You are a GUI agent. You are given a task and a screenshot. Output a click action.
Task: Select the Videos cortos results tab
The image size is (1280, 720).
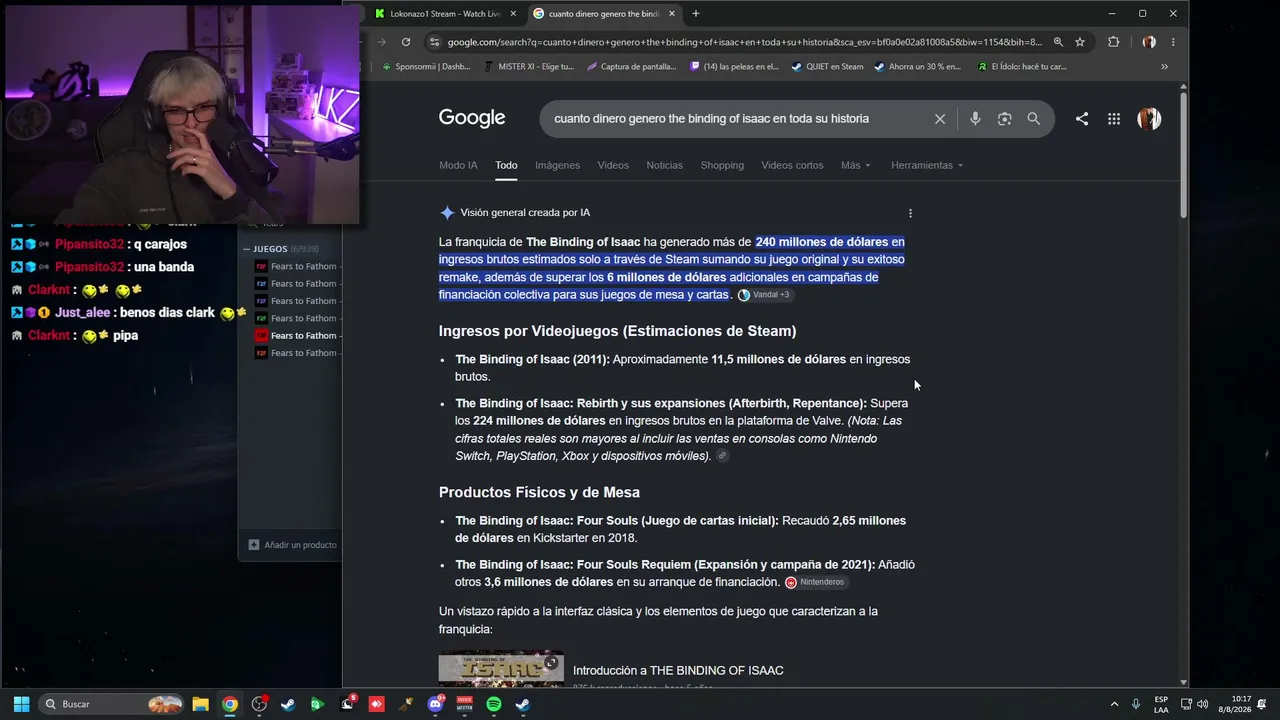[x=792, y=165]
